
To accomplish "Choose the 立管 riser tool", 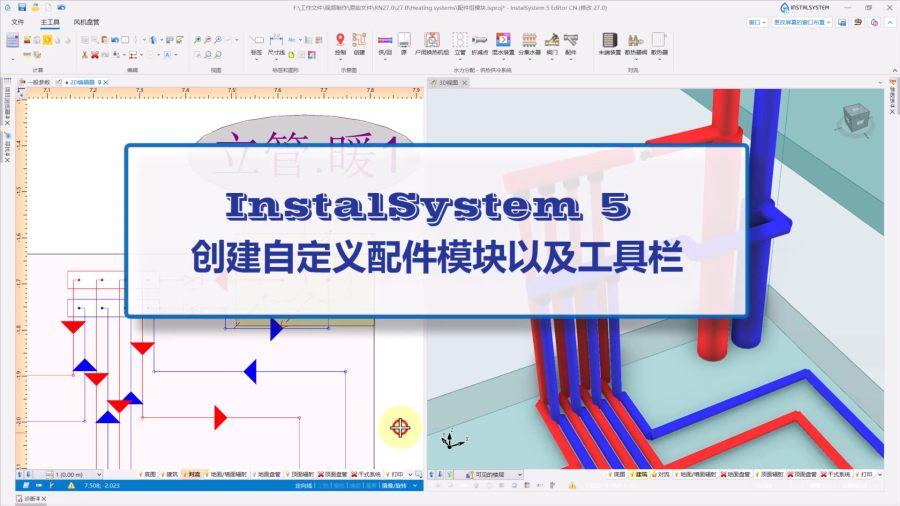I will pos(460,41).
